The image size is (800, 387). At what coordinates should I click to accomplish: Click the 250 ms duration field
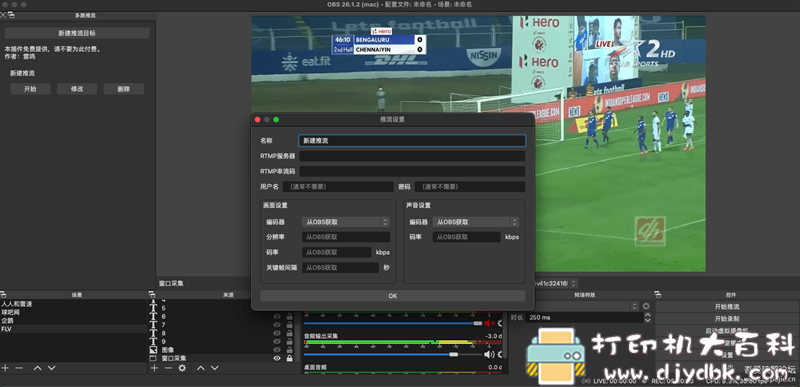(x=584, y=317)
